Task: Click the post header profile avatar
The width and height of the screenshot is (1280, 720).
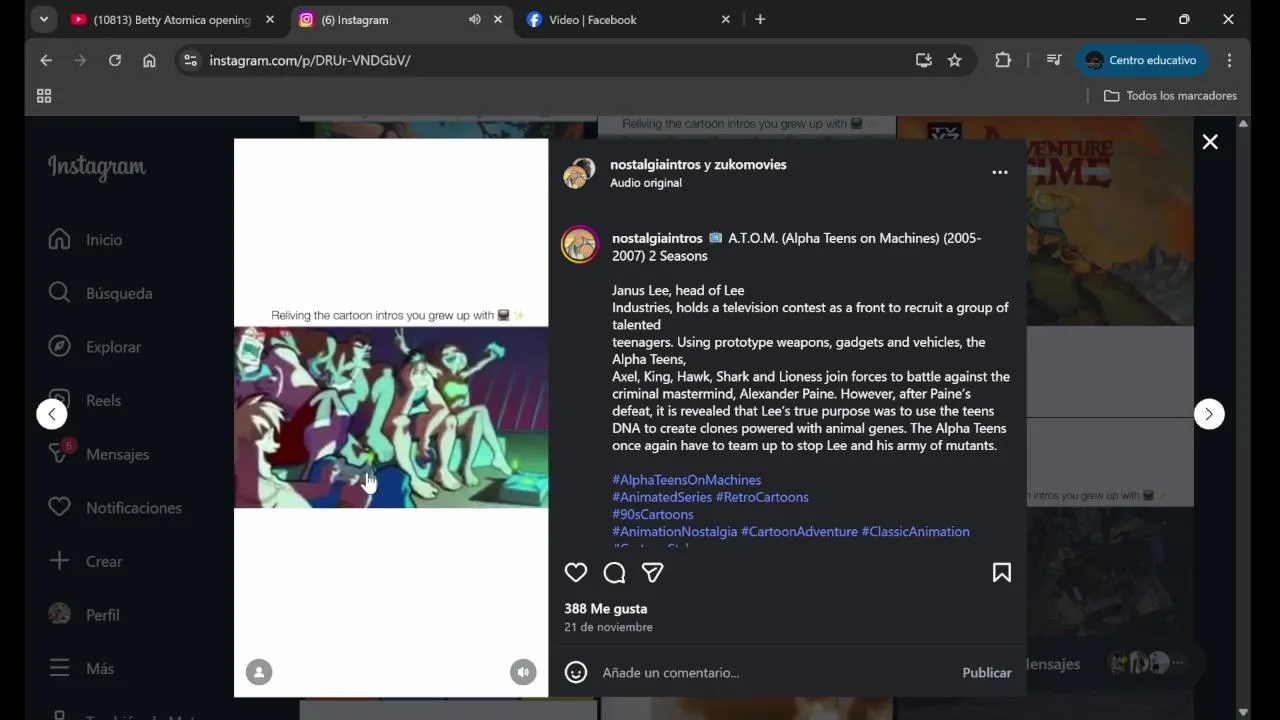Action: (x=579, y=173)
